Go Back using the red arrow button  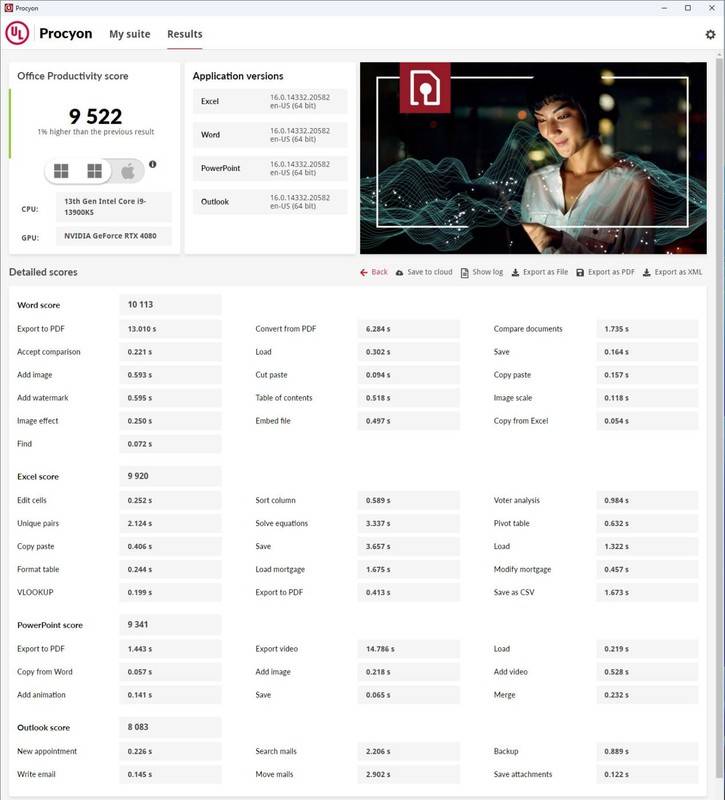tap(373, 272)
